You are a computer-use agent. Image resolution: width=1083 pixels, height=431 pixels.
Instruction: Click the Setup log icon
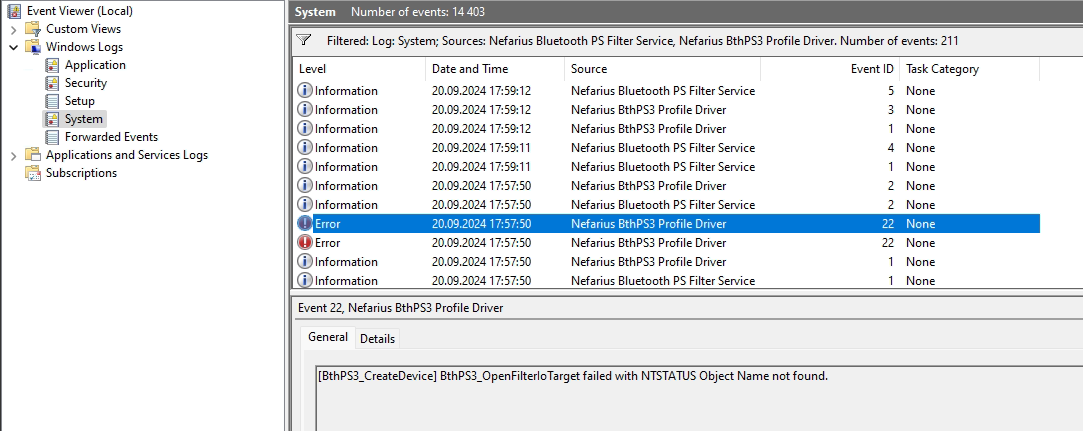52,101
